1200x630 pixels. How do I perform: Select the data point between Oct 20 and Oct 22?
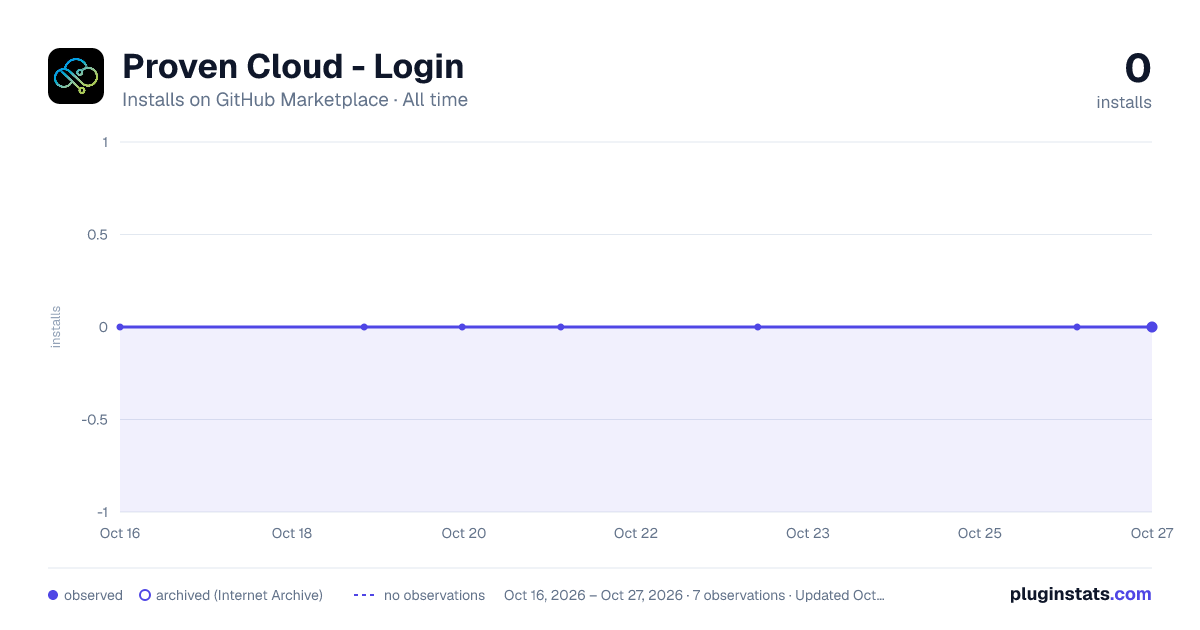tap(561, 327)
